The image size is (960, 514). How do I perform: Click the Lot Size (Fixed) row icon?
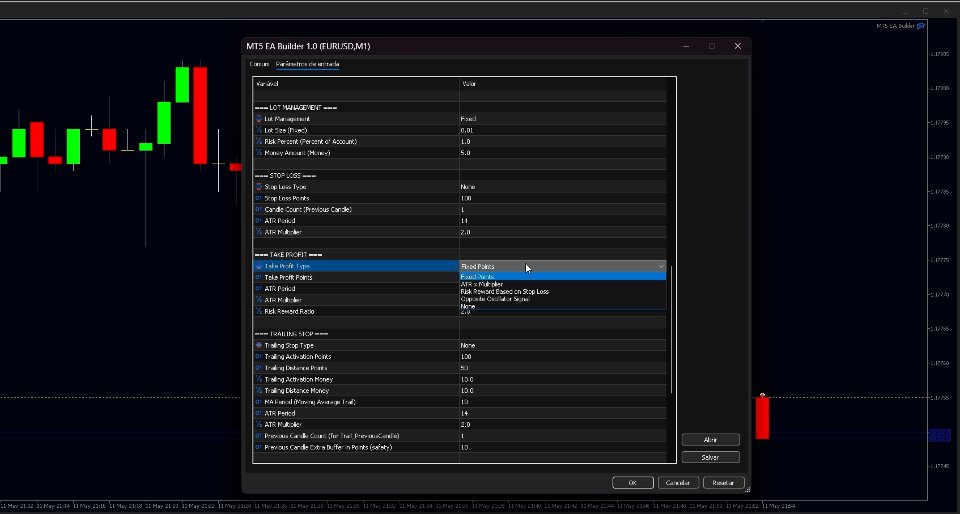[x=258, y=130]
